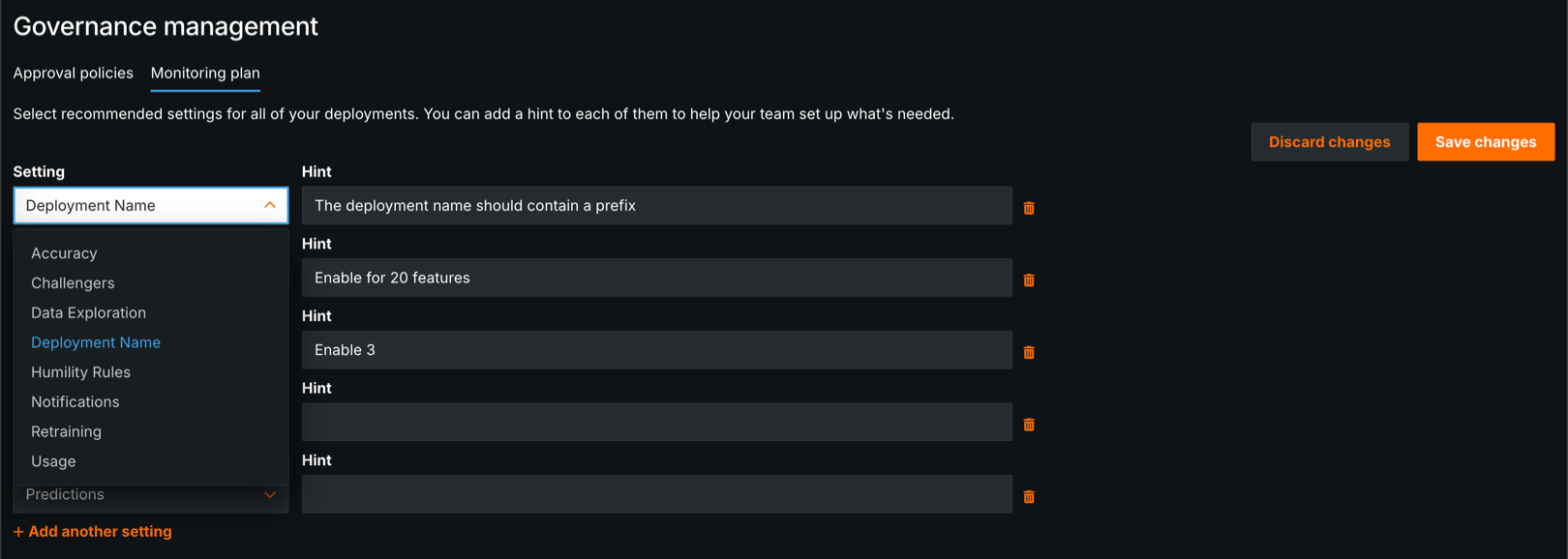Select Challengers in the dropdown list

pyautogui.click(x=73, y=283)
